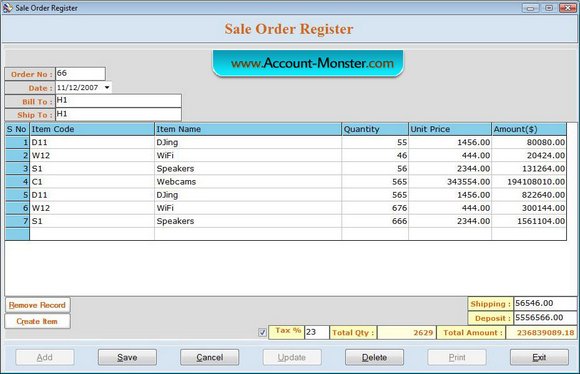Click the Deposit amount field
Viewport: 580px width, 374px height.
point(545,318)
